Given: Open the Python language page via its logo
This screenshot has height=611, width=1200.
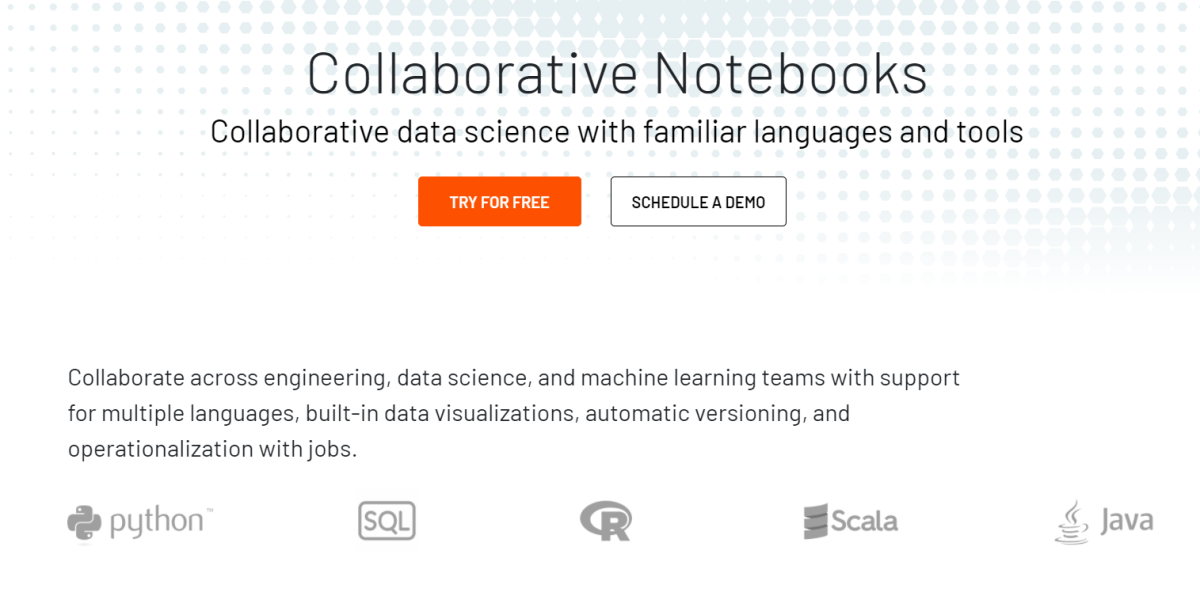Looking at the screenshot, I should (x=85, y=520).
